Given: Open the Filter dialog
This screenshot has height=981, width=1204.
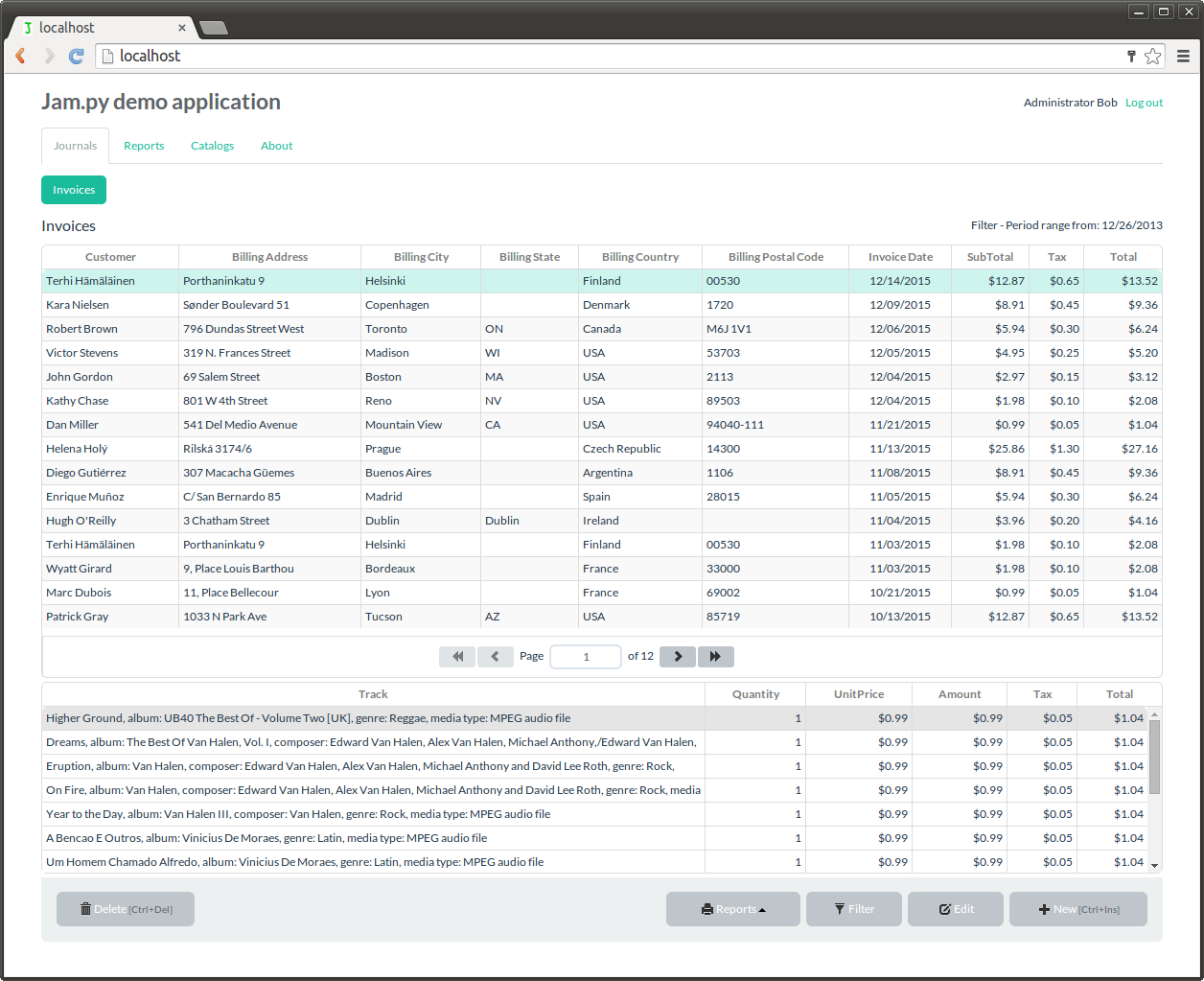Looking at the screenshot, I should 854,909.
